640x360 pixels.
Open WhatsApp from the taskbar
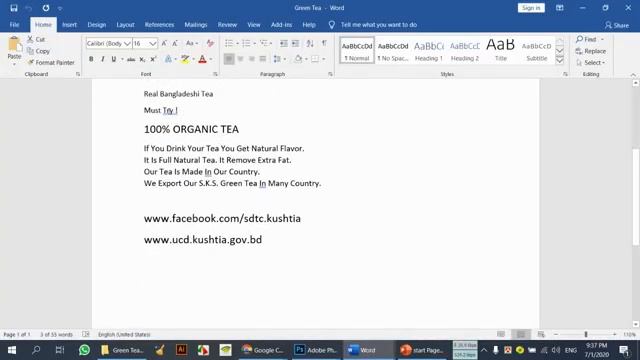coord(84,350)
